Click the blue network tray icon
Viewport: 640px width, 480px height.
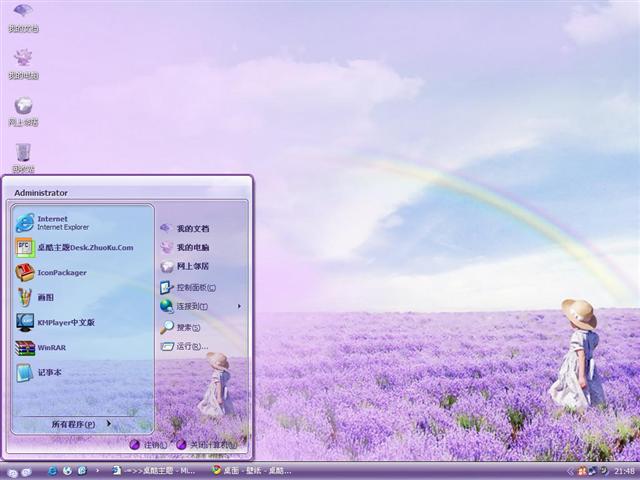592,471
